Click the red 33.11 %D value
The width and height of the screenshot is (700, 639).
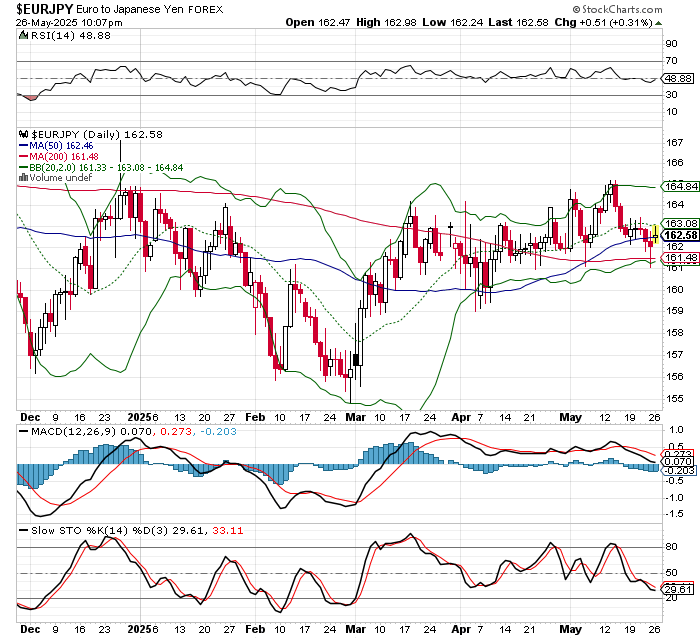228,530
